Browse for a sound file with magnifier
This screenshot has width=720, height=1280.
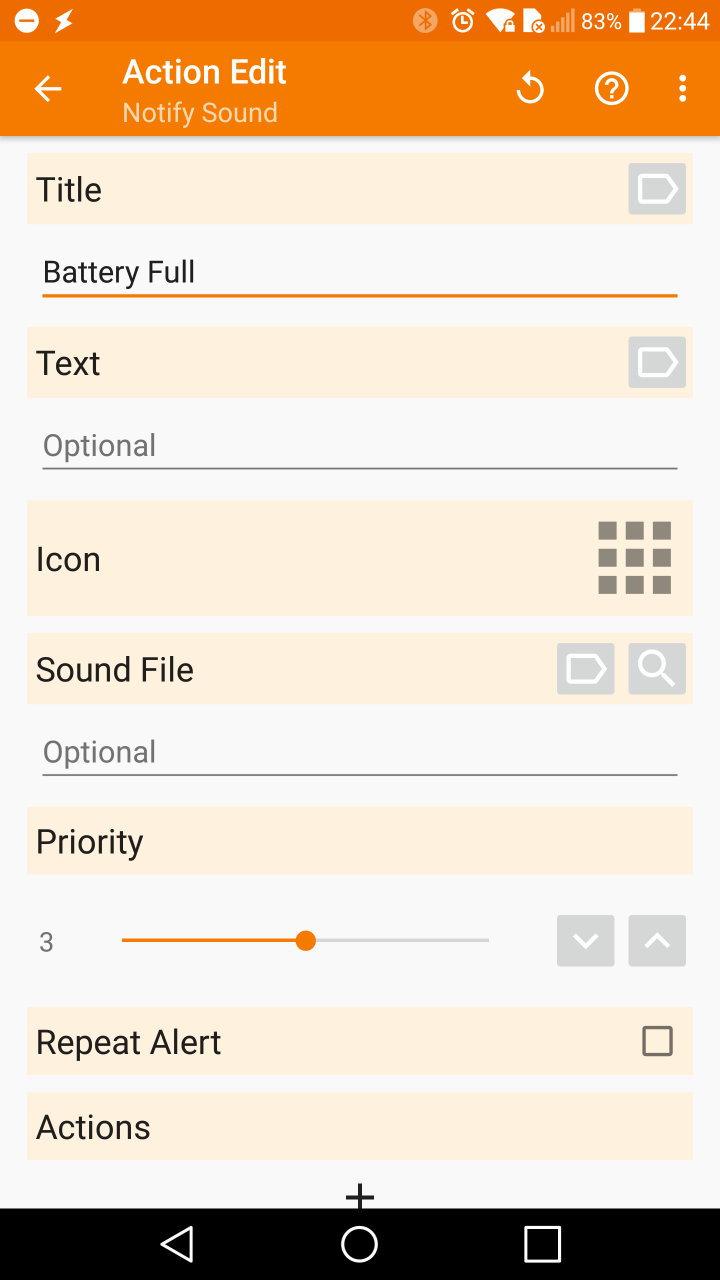pyautogui.click(x=657, y=669)
